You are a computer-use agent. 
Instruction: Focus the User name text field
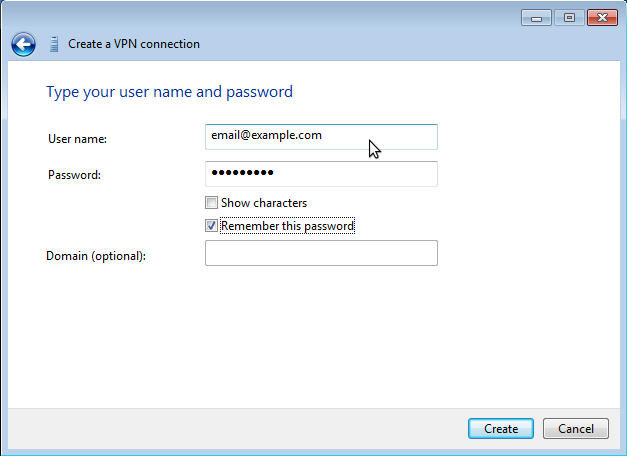(321, 136)
